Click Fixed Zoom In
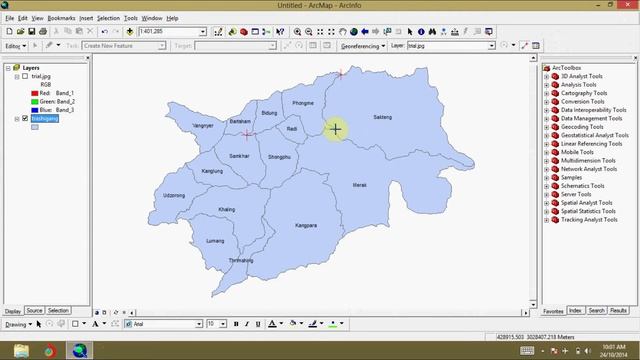The height and width of the screenshot is (360, 640). 320,31
